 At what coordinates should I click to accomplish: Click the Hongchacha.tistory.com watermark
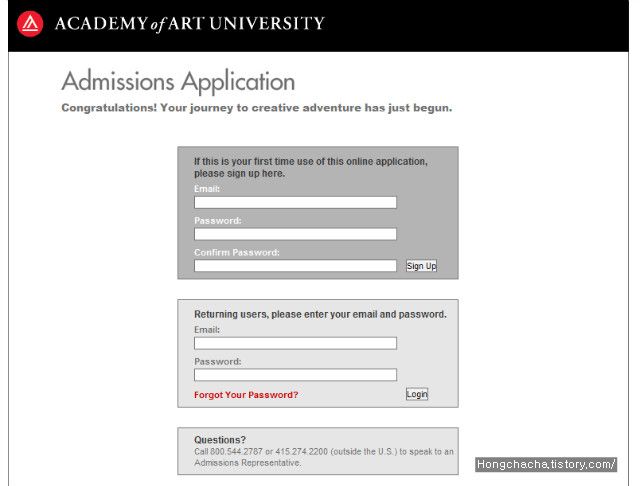coord(546,464)
